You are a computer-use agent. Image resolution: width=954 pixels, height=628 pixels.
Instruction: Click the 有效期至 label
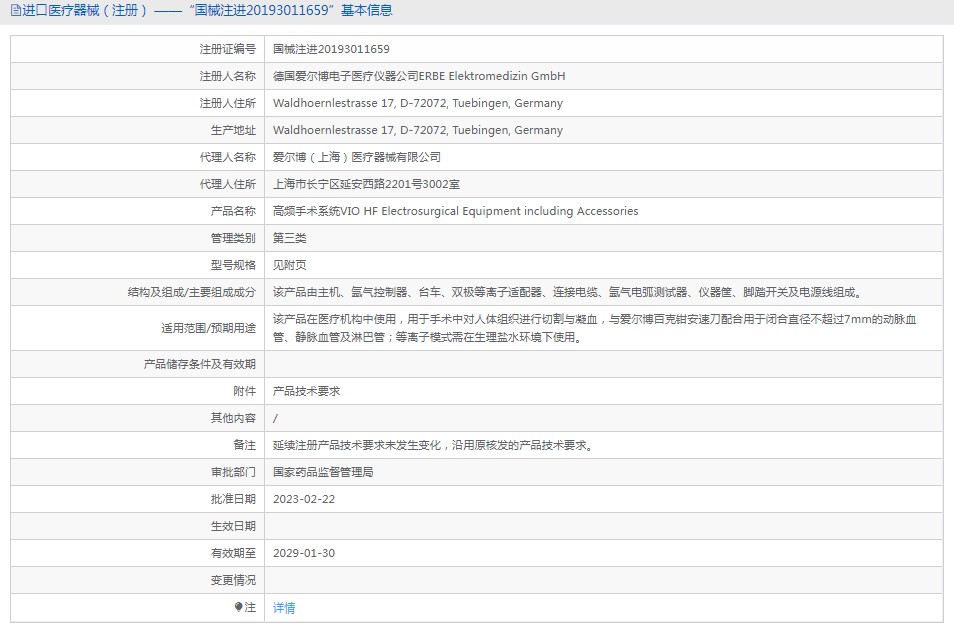233,553
